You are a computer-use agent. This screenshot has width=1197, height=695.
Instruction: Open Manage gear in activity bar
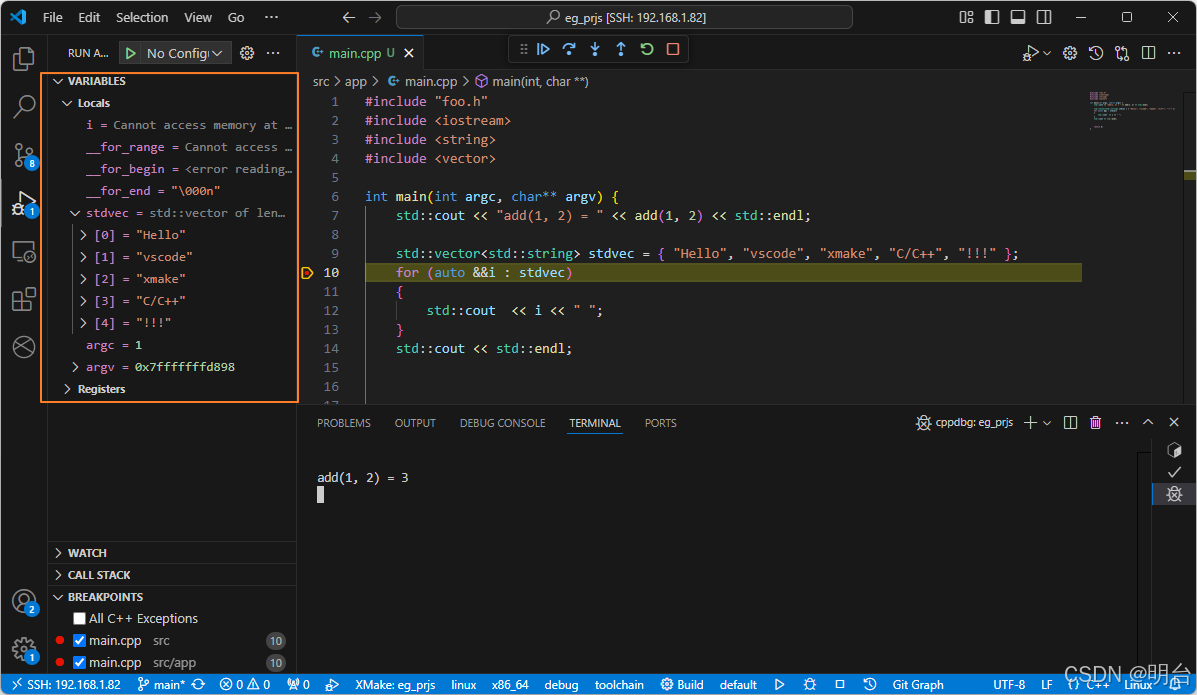point(24,650)
